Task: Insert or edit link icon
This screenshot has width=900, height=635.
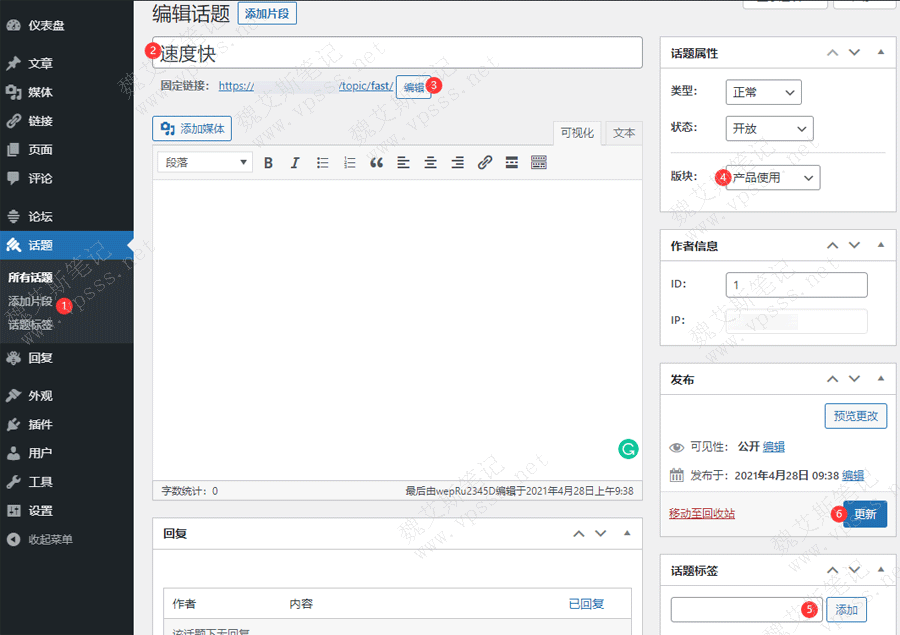Action: pyautogui.click(x=485, y=163)
